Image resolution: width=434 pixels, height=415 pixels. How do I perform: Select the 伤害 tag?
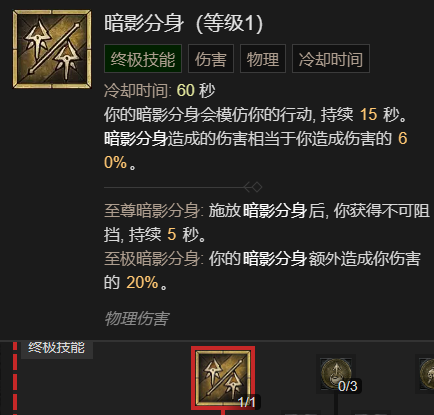click(211, 59)
